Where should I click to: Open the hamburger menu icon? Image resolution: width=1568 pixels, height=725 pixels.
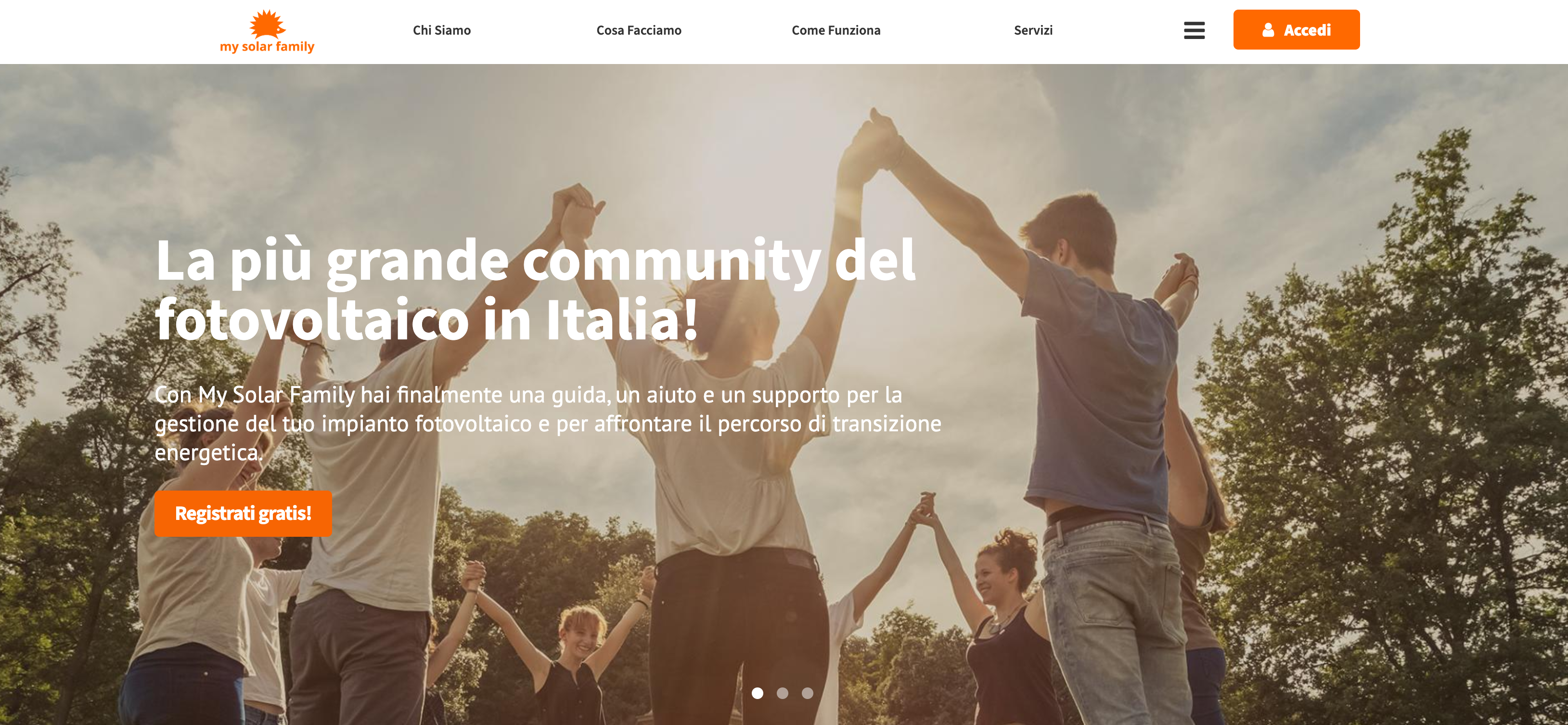point(1194,30)
